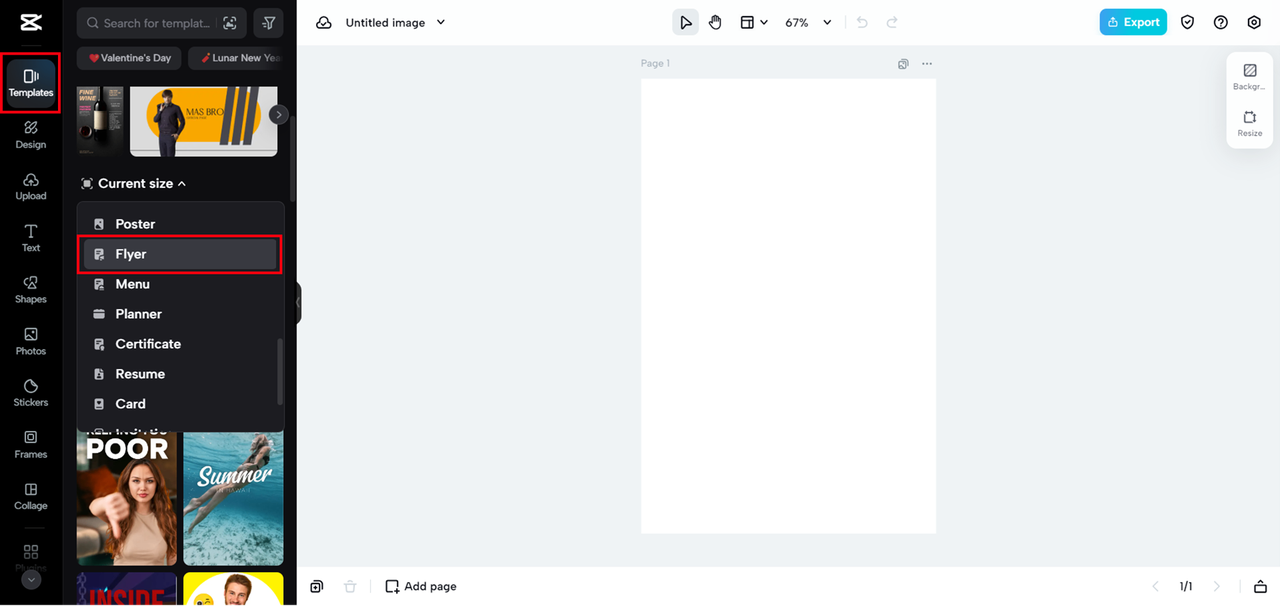Click the Page 1 label
Screen dimensions: 1280x606
tap(655, 63)
